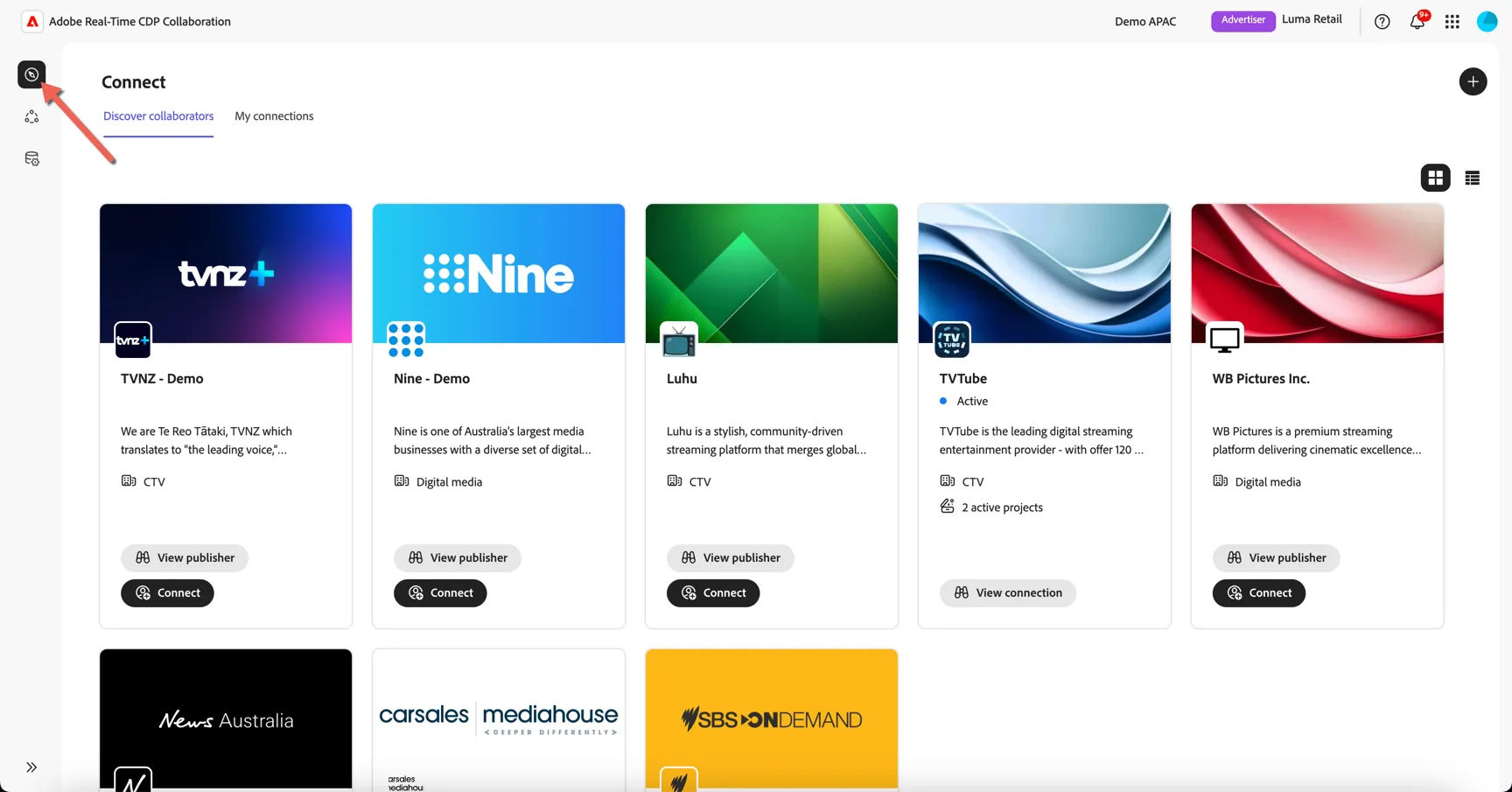
Task: Click the Luhu TV logo avatar
Action: point(679,340)
